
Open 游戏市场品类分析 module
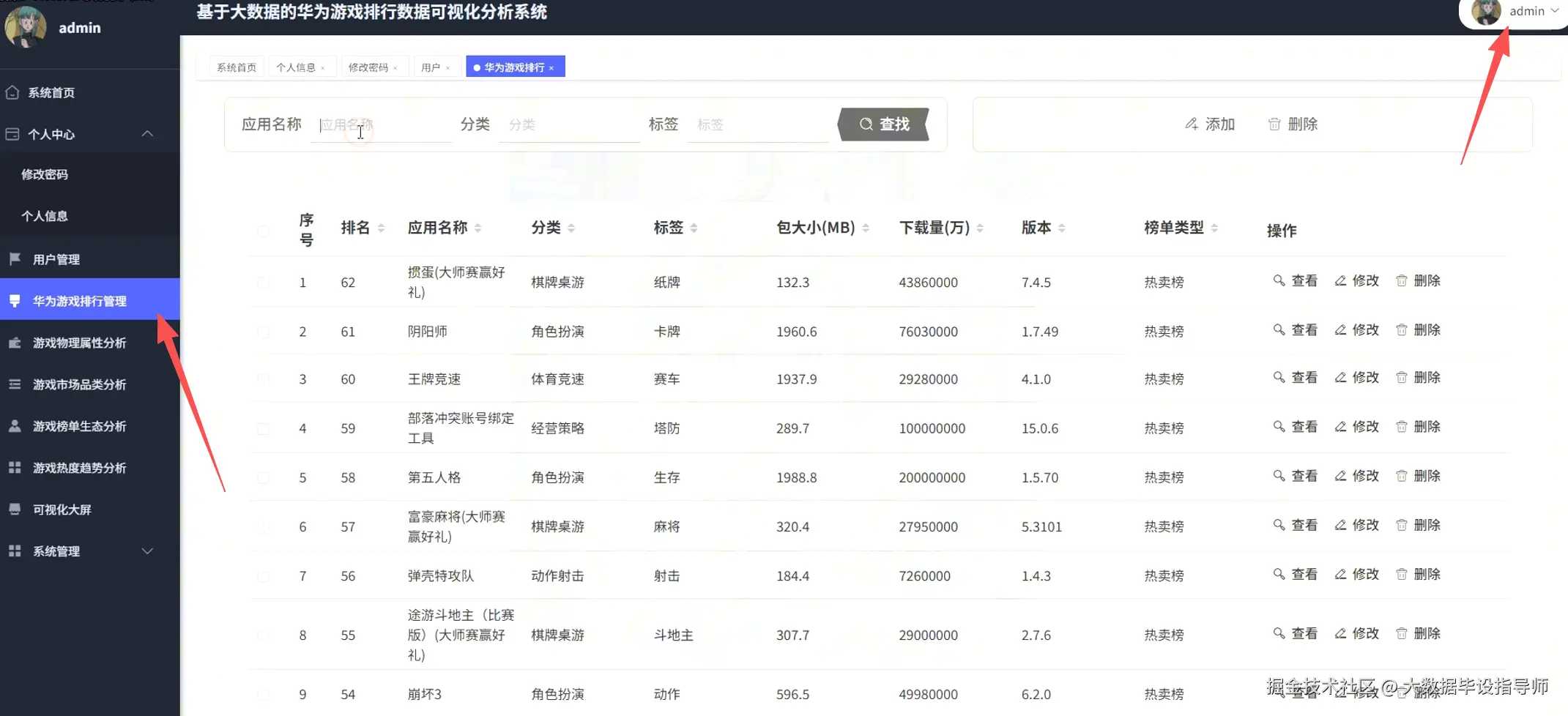[79, 384]
